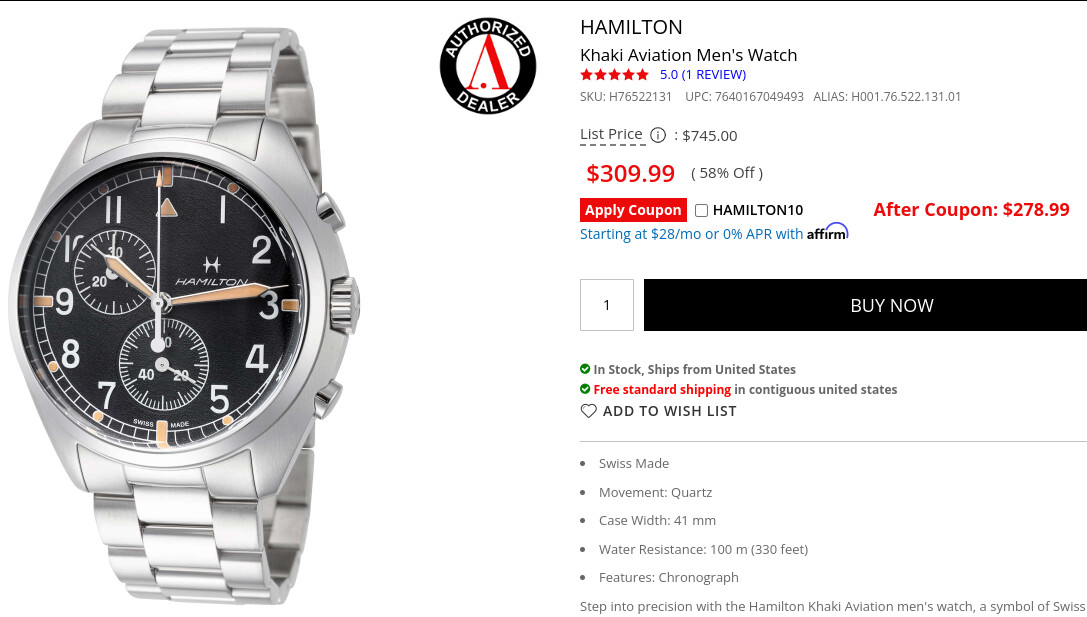
Task: Click the free shipping green checkmark icon
Action: (x=585, y=389)
